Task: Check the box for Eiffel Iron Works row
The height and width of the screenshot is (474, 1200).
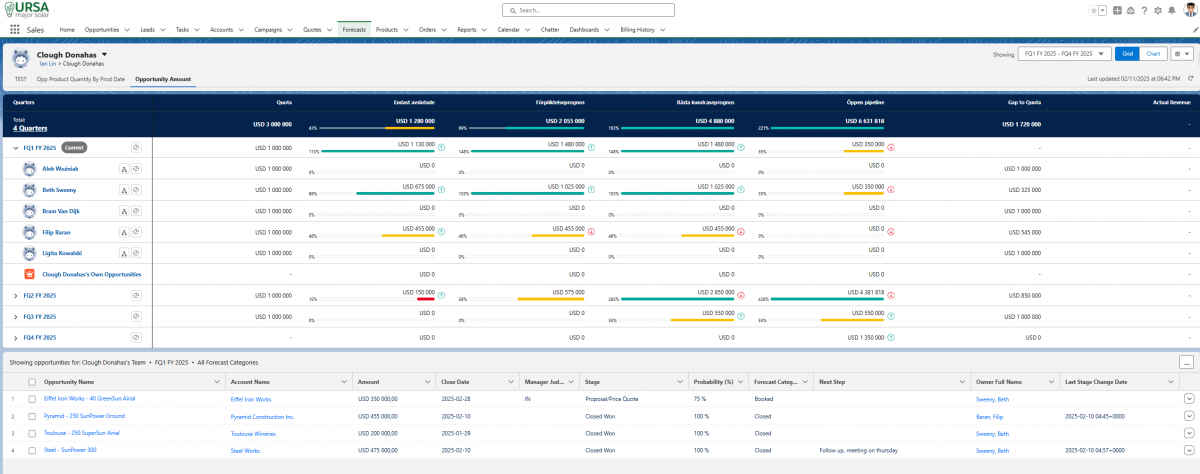Action: tap(32, 398)
